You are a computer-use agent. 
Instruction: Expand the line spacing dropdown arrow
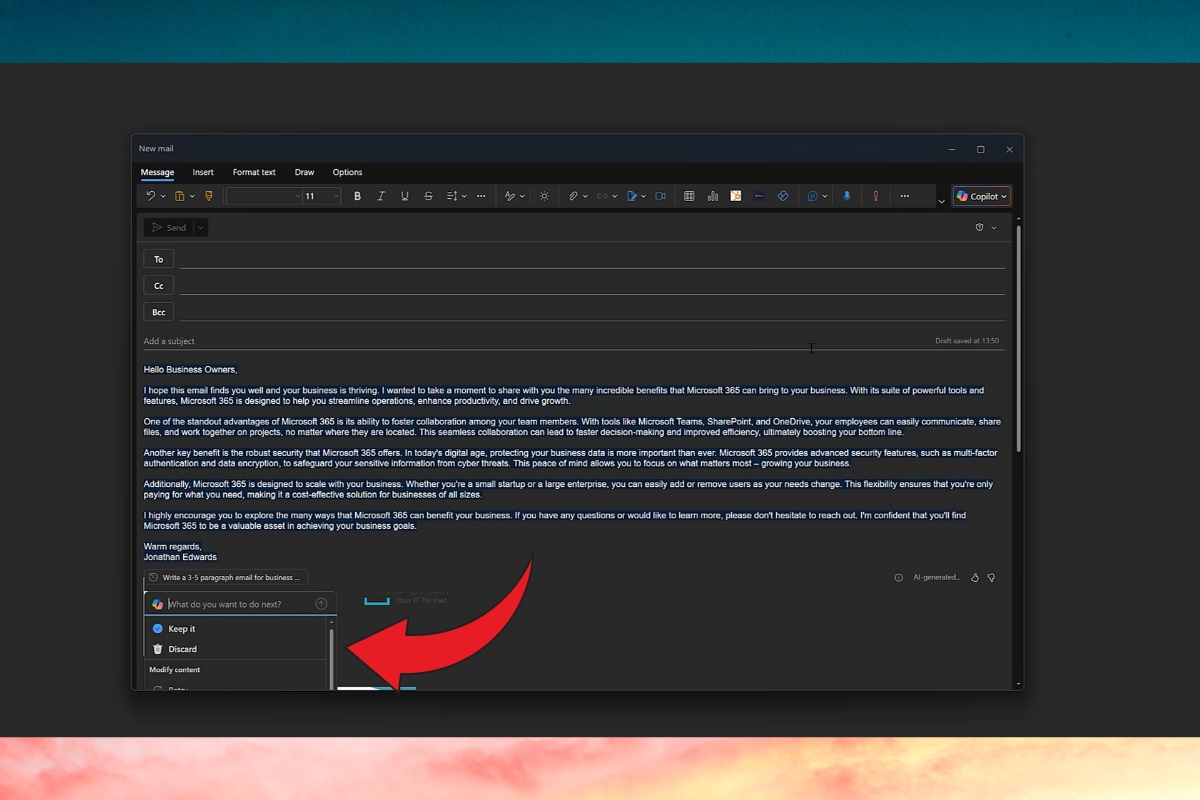(x=464, y=196)
